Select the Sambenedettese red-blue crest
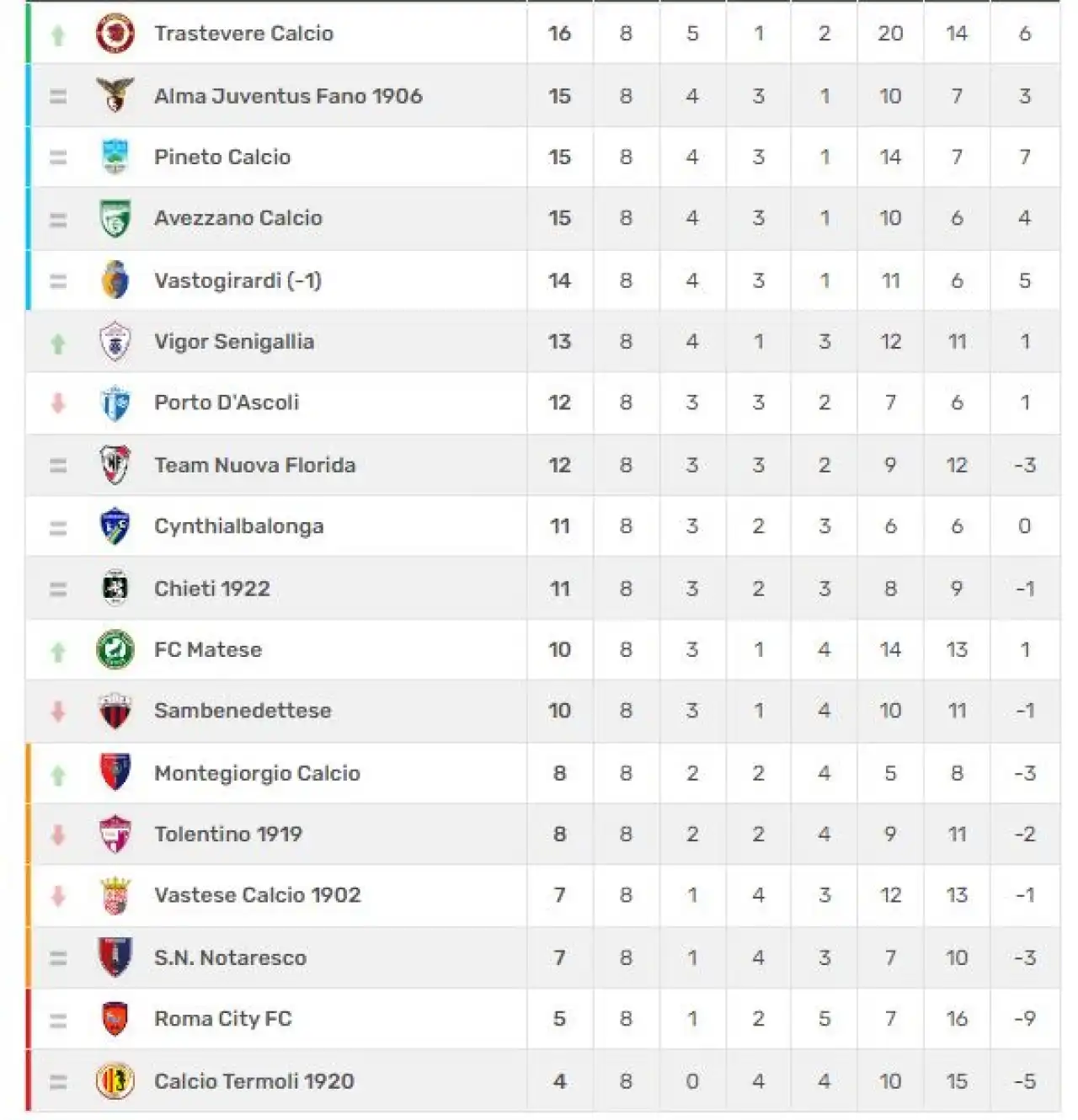1078x1120 pixels. click(115, 711)
